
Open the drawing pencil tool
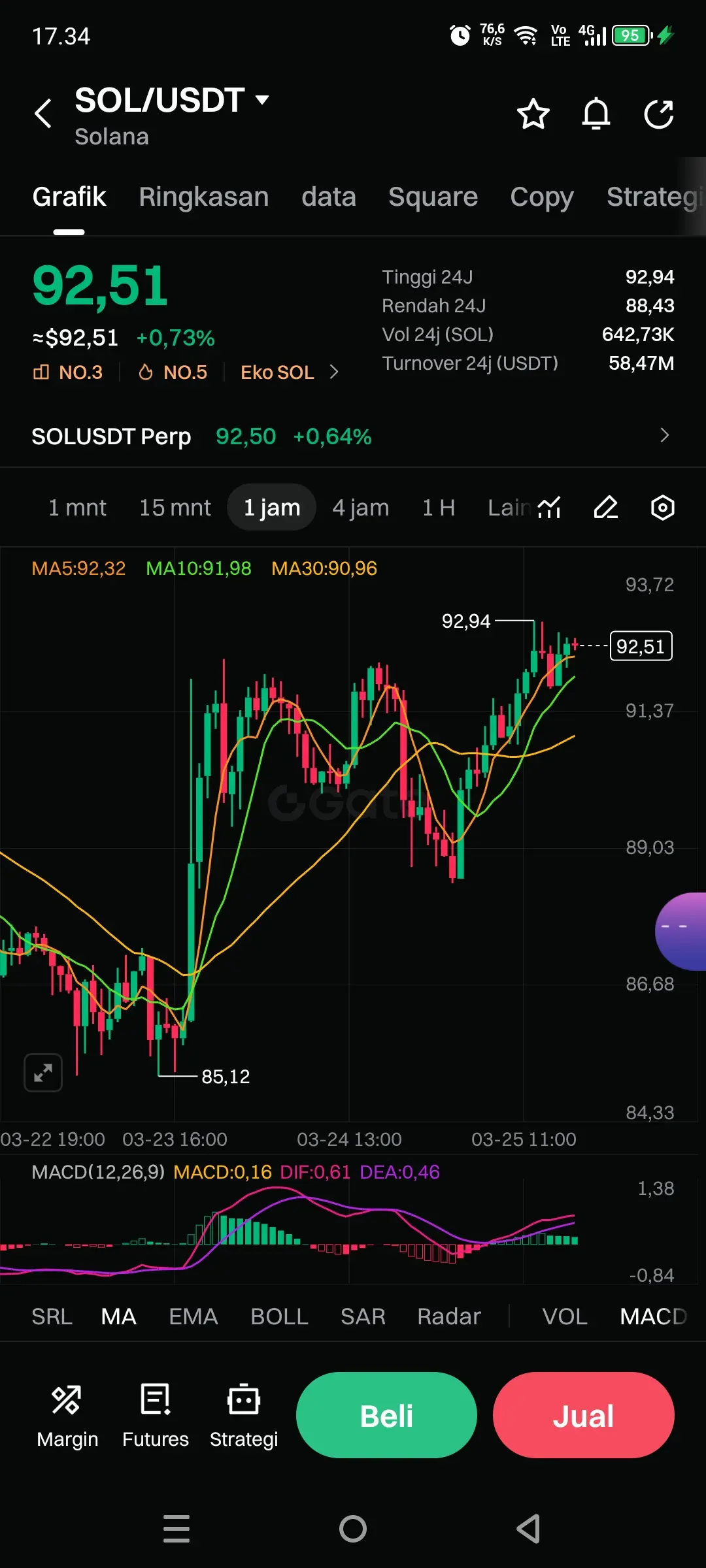pos(606,508)
